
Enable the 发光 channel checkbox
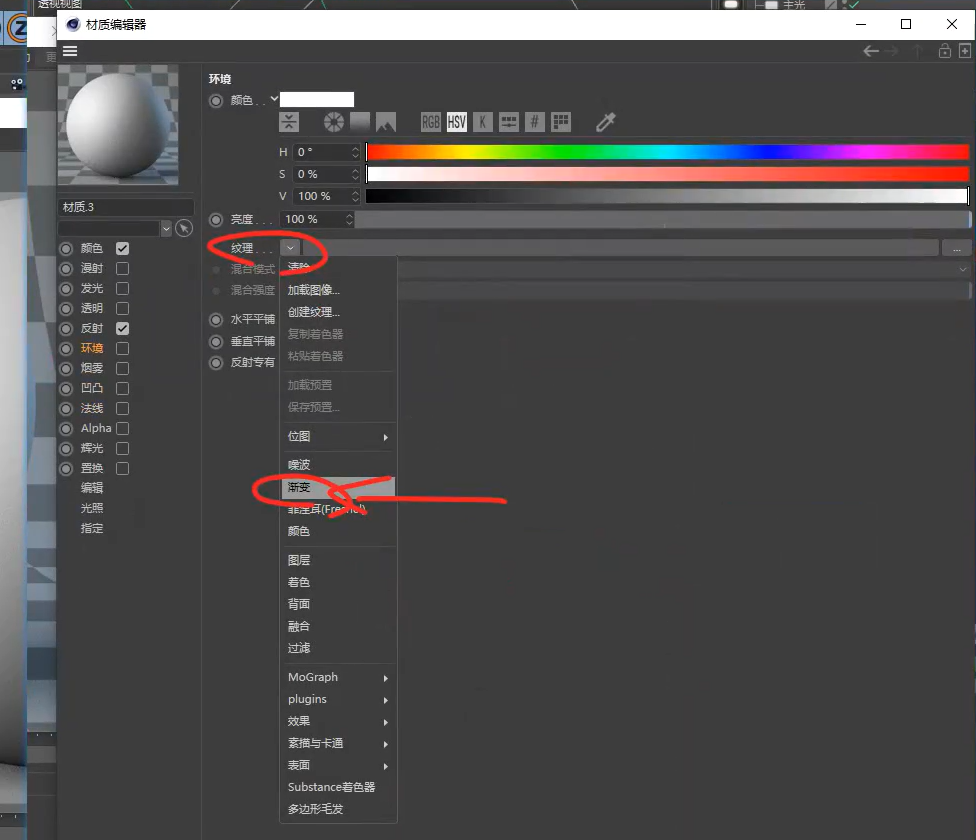pos(122,288)
